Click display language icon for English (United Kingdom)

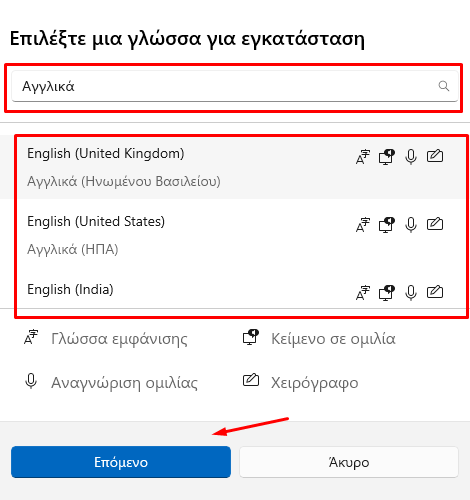click(363, 157)
